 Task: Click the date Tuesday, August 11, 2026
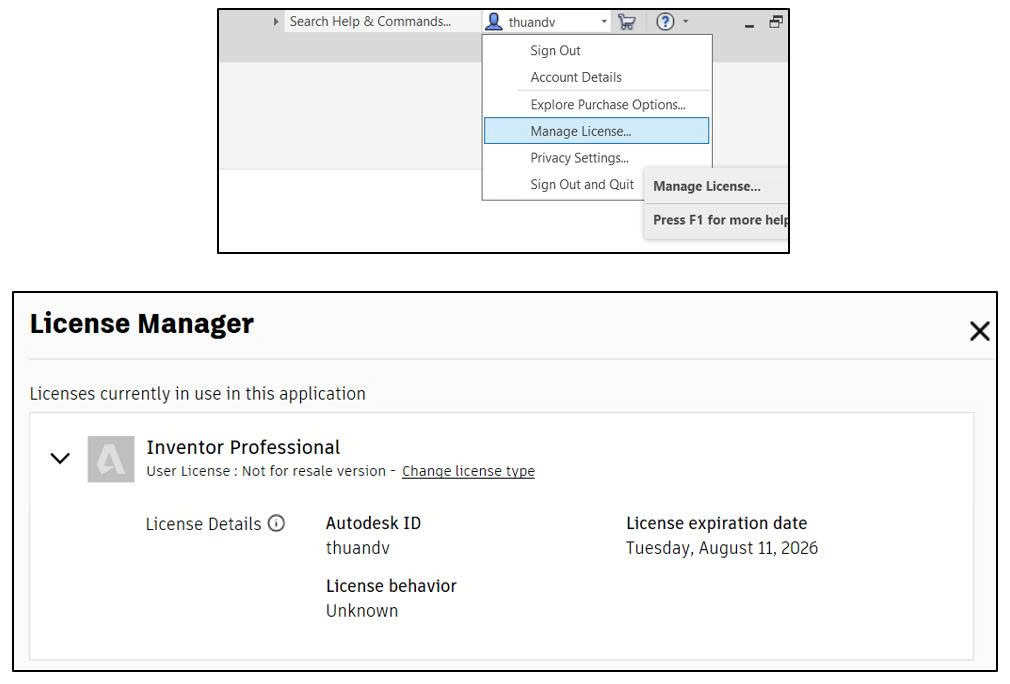point(722,547)
